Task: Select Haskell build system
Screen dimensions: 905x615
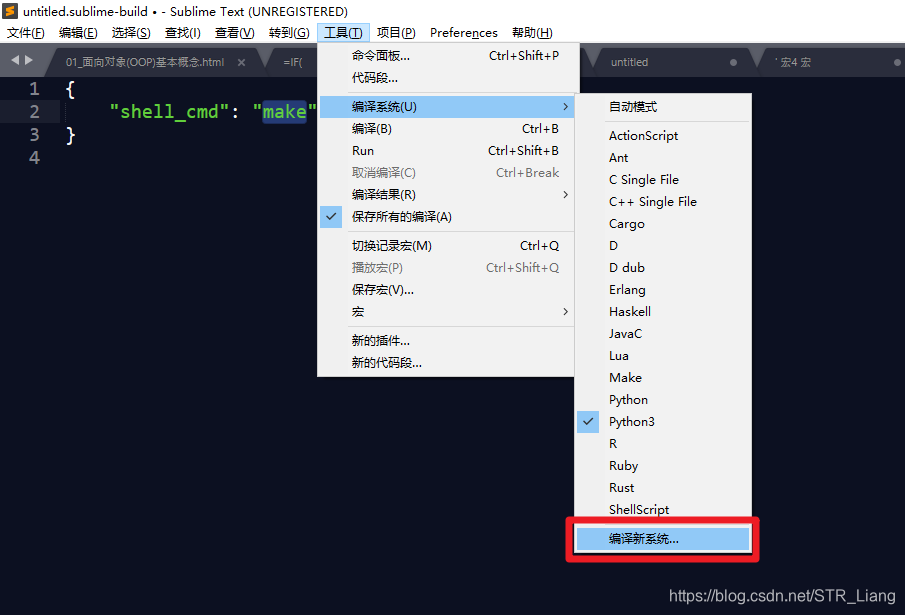Action: pyautogui.click(x=663, y=312)
